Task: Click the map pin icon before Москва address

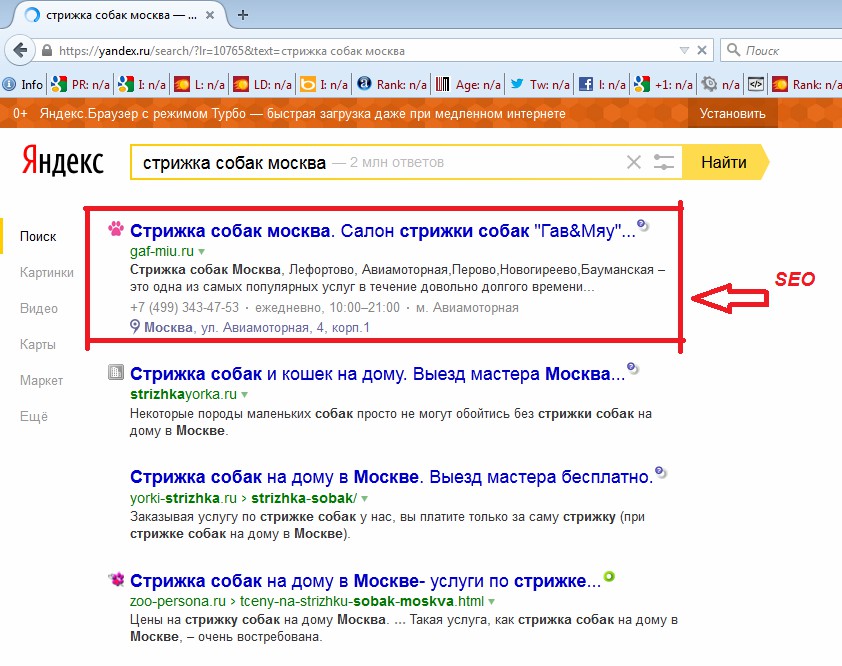Action: tap(135, 327)
